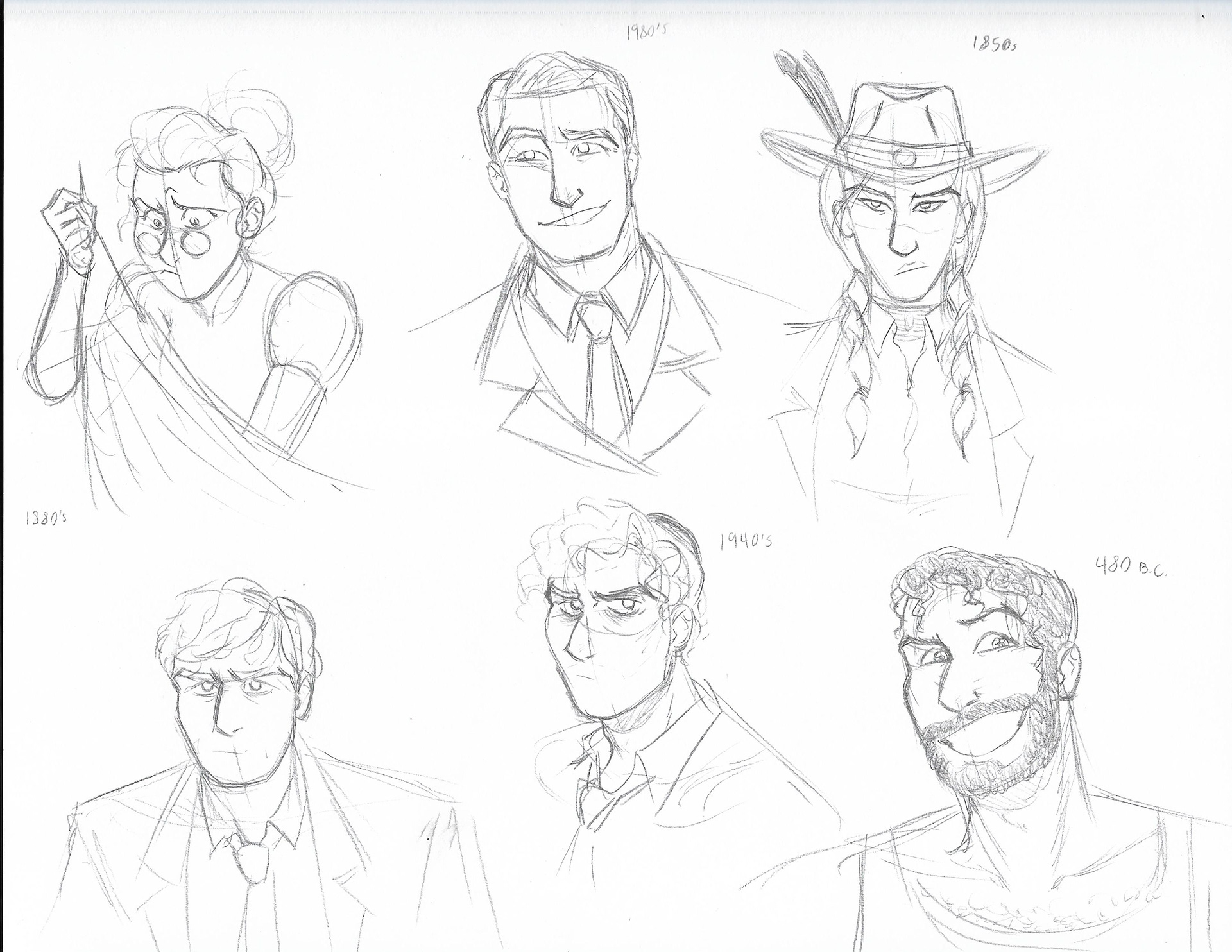Click the round badge on the hat band
This screenshot has height=952, width=1232.
[x=906, y=156]
